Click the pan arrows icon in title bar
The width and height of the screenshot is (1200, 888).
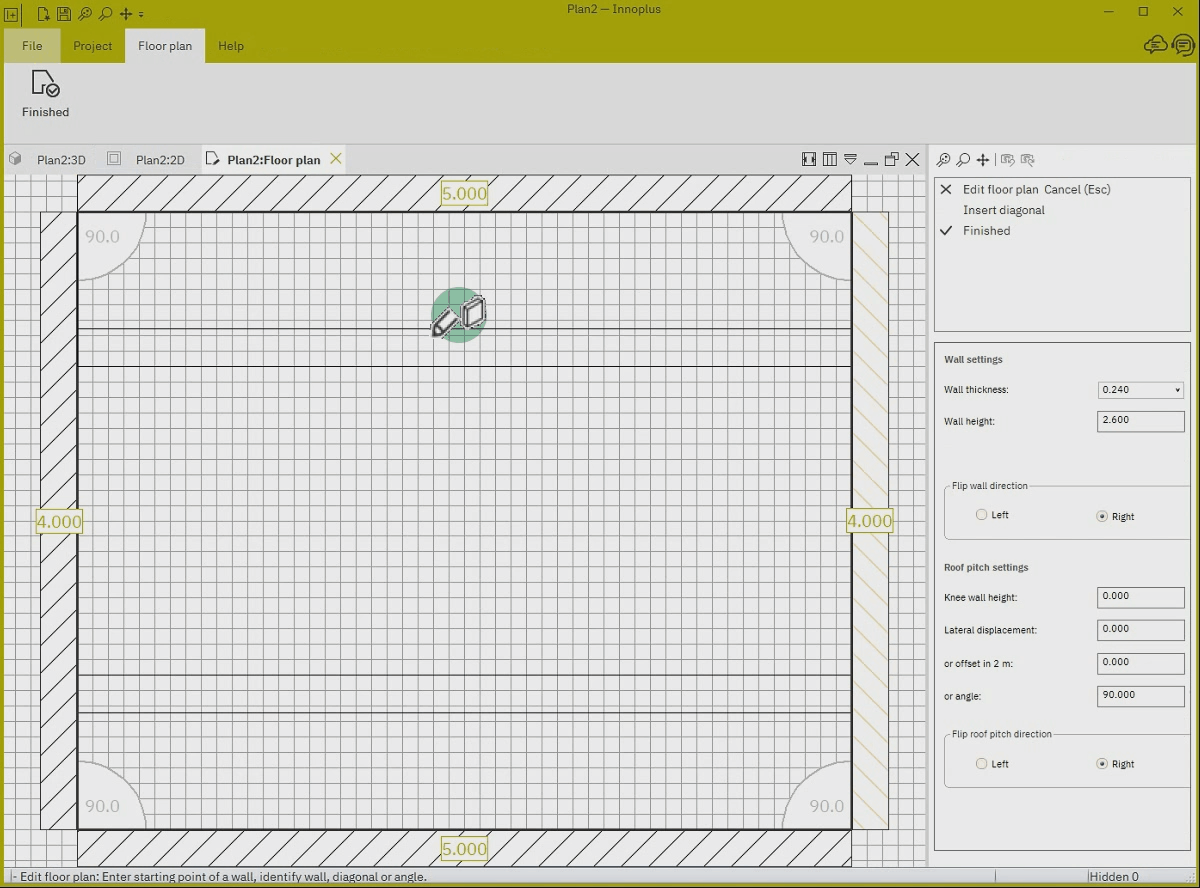click(126, 14)
